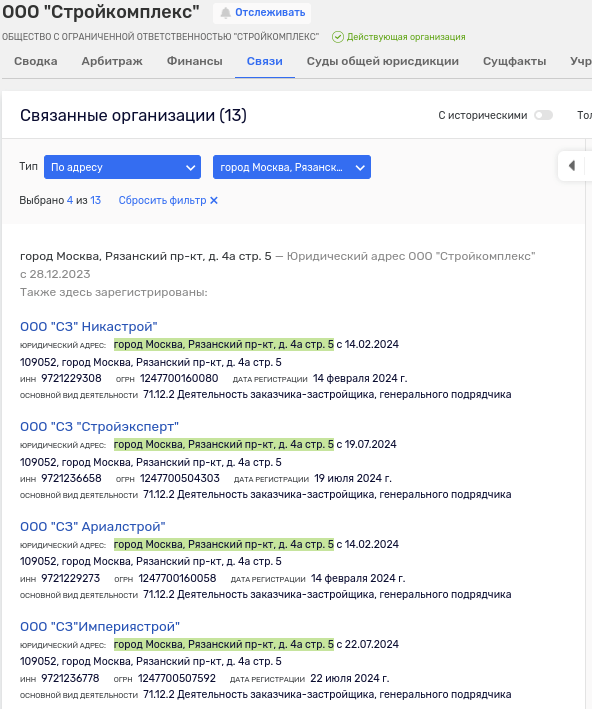
Task: Go to the Сущфакты tab
Action: [514, 61]
